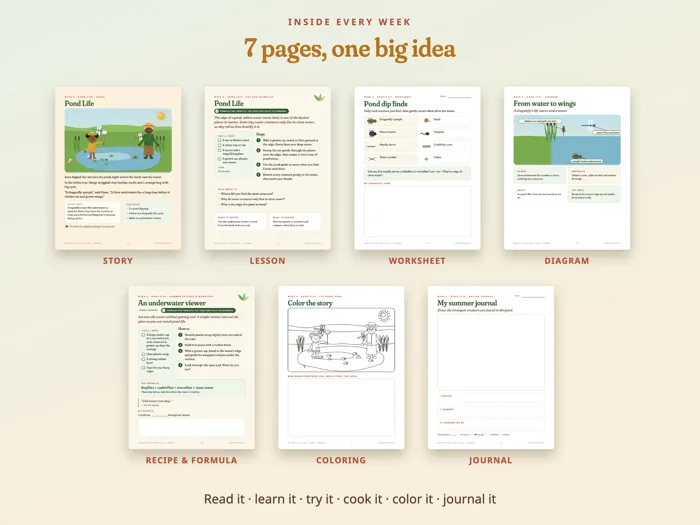Click the 'Pond Life' title on Lesson page

click(229, 103)
